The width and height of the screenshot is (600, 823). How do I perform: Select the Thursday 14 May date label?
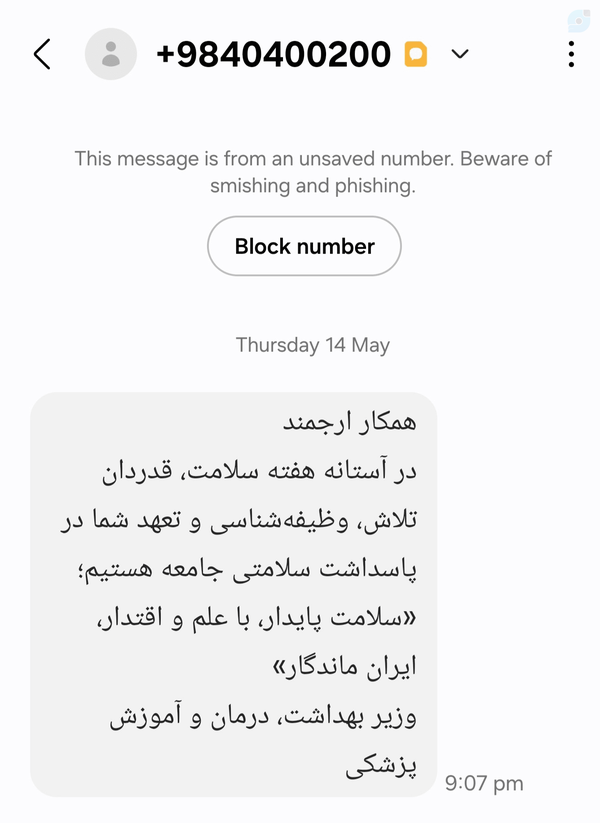tap(313, 345)
